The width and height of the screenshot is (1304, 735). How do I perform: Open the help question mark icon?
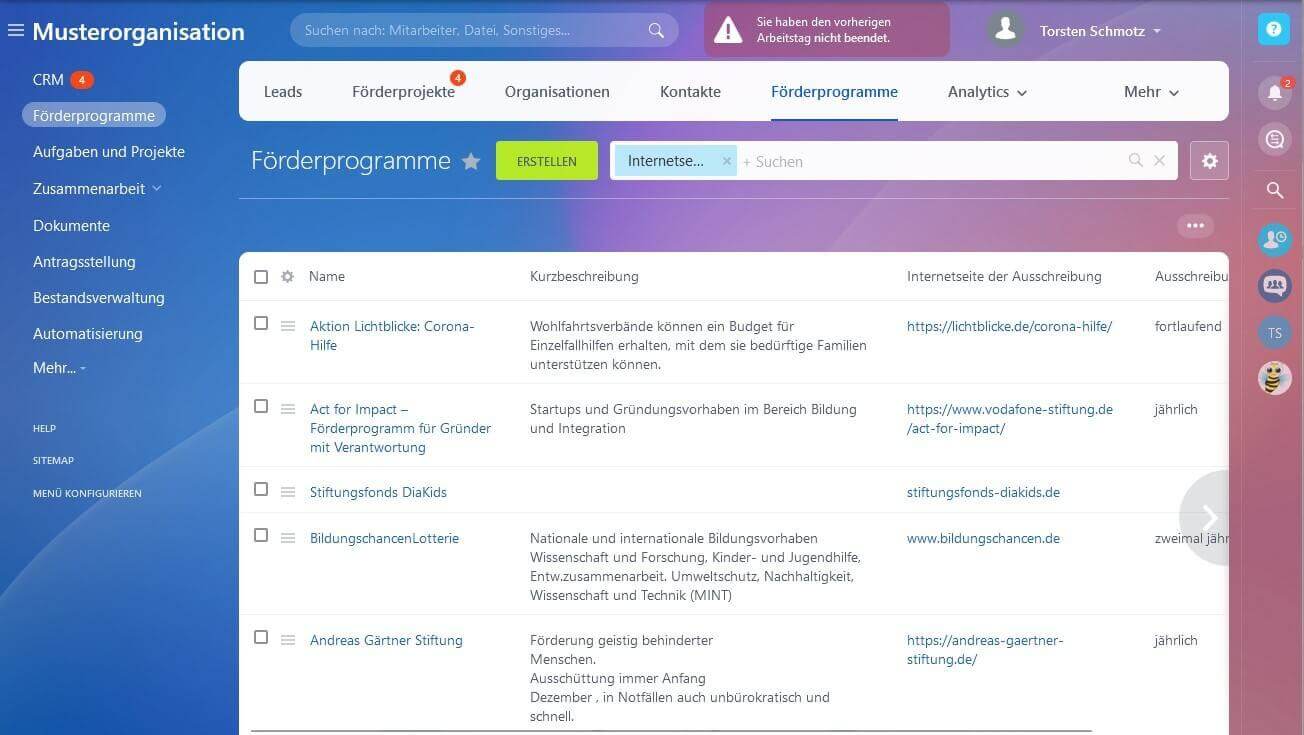[x=1273, y=30]
